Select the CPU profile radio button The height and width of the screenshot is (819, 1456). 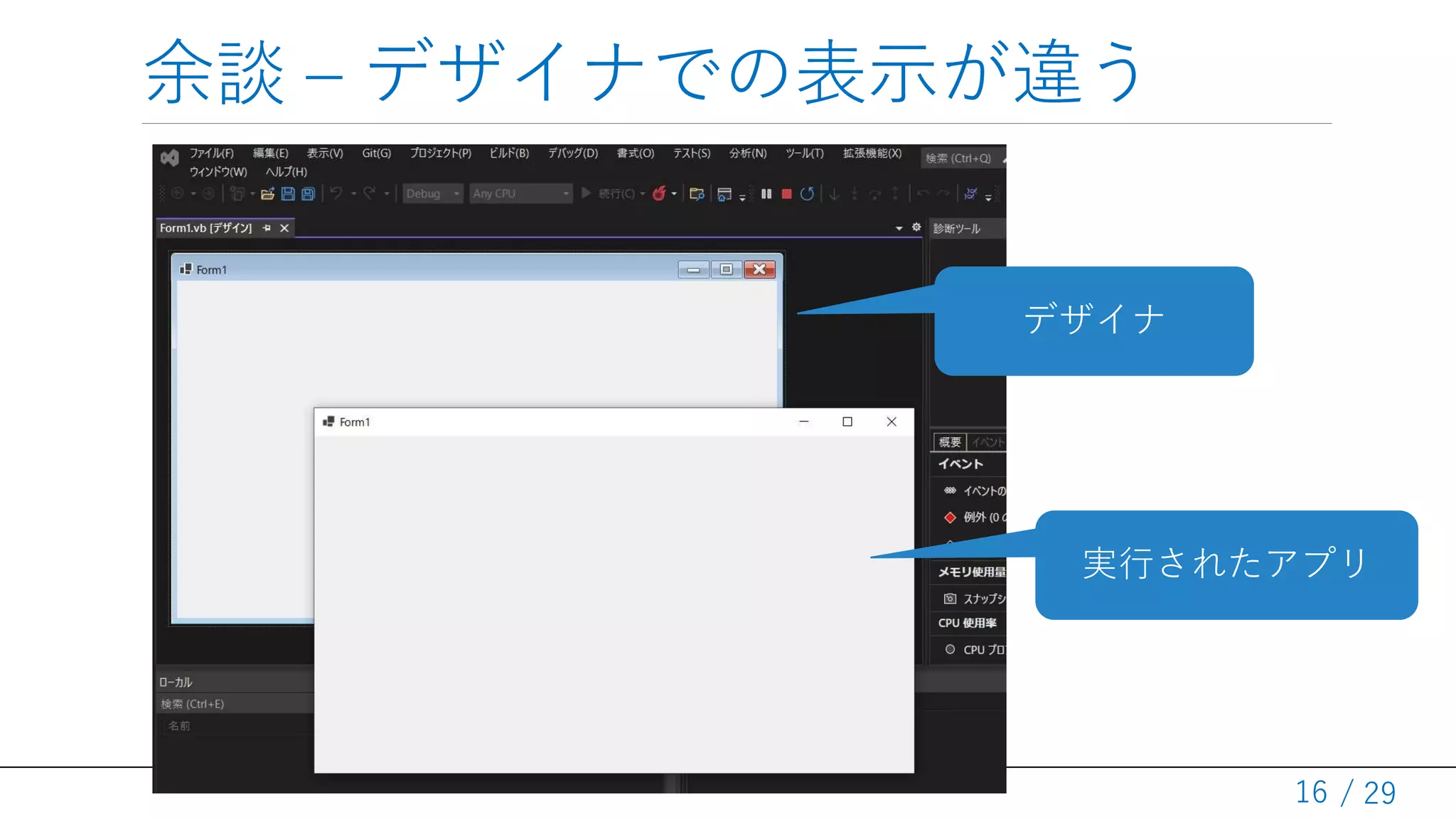pos(950,649)
